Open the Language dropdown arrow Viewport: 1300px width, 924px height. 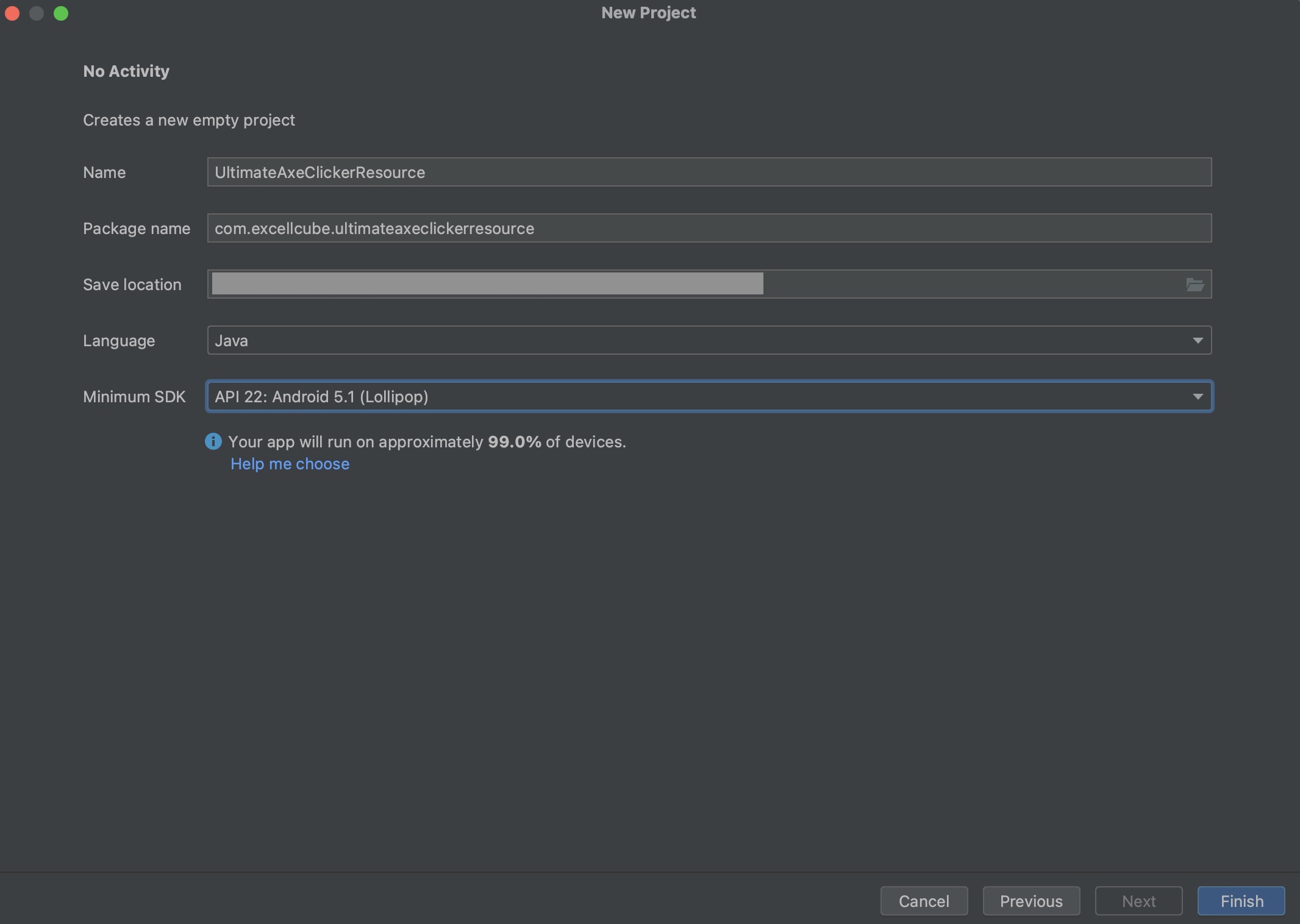[x=1198, y=341]
